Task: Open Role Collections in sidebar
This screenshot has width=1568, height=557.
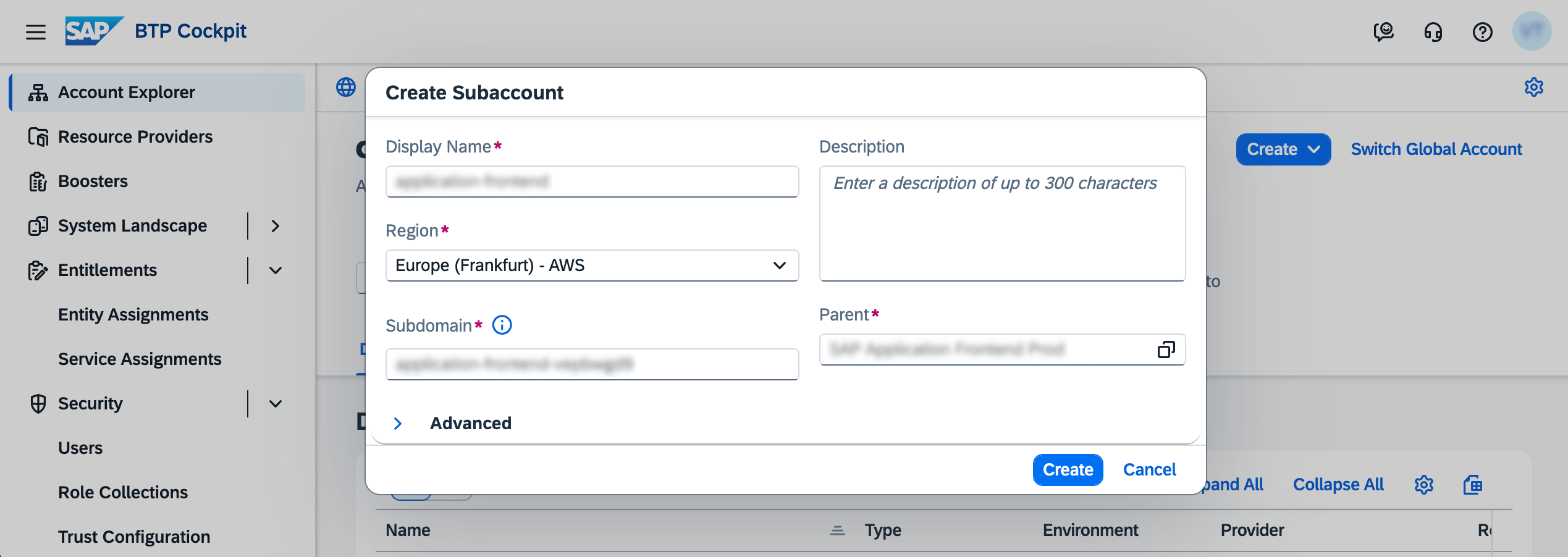Action: click(123, 492)
